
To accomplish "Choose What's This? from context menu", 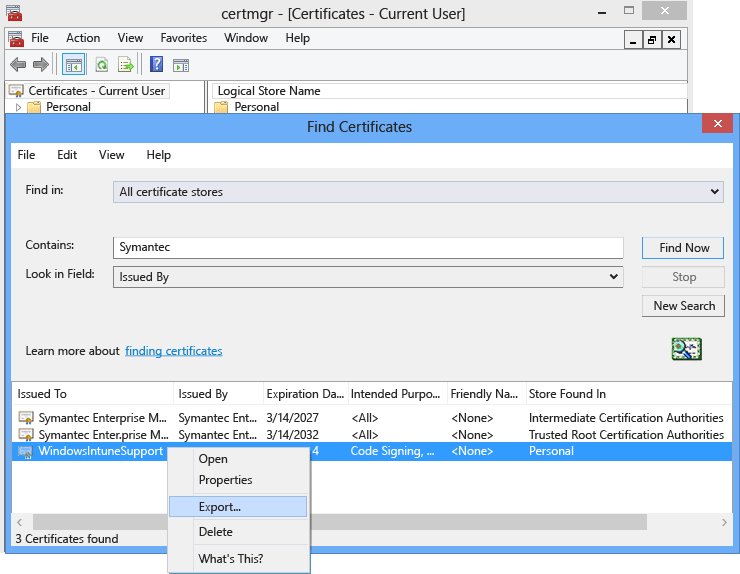I will [238, 558].
